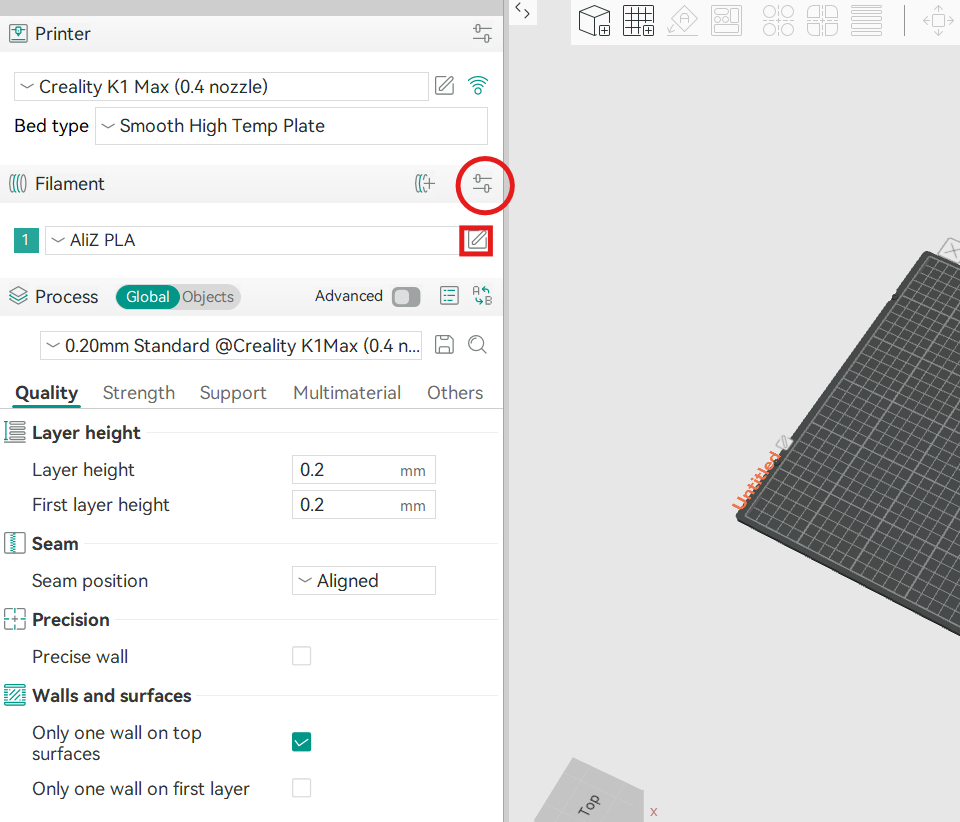The image size is (960, 822).
Task: Click the Precise wall label
Action: [80, 656]
